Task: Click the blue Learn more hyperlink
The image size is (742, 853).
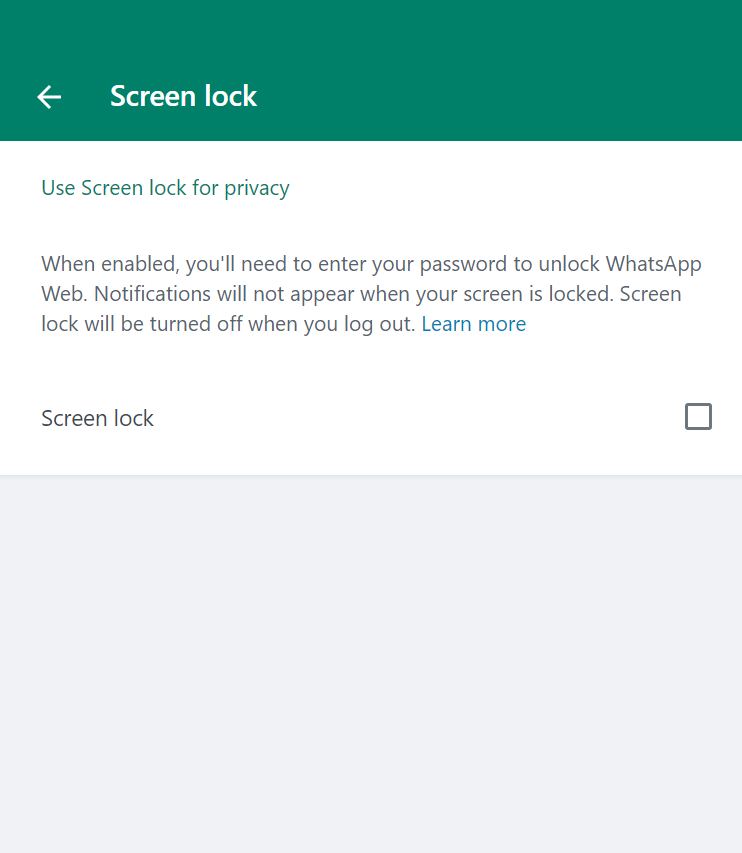Action: click(473, 324)
